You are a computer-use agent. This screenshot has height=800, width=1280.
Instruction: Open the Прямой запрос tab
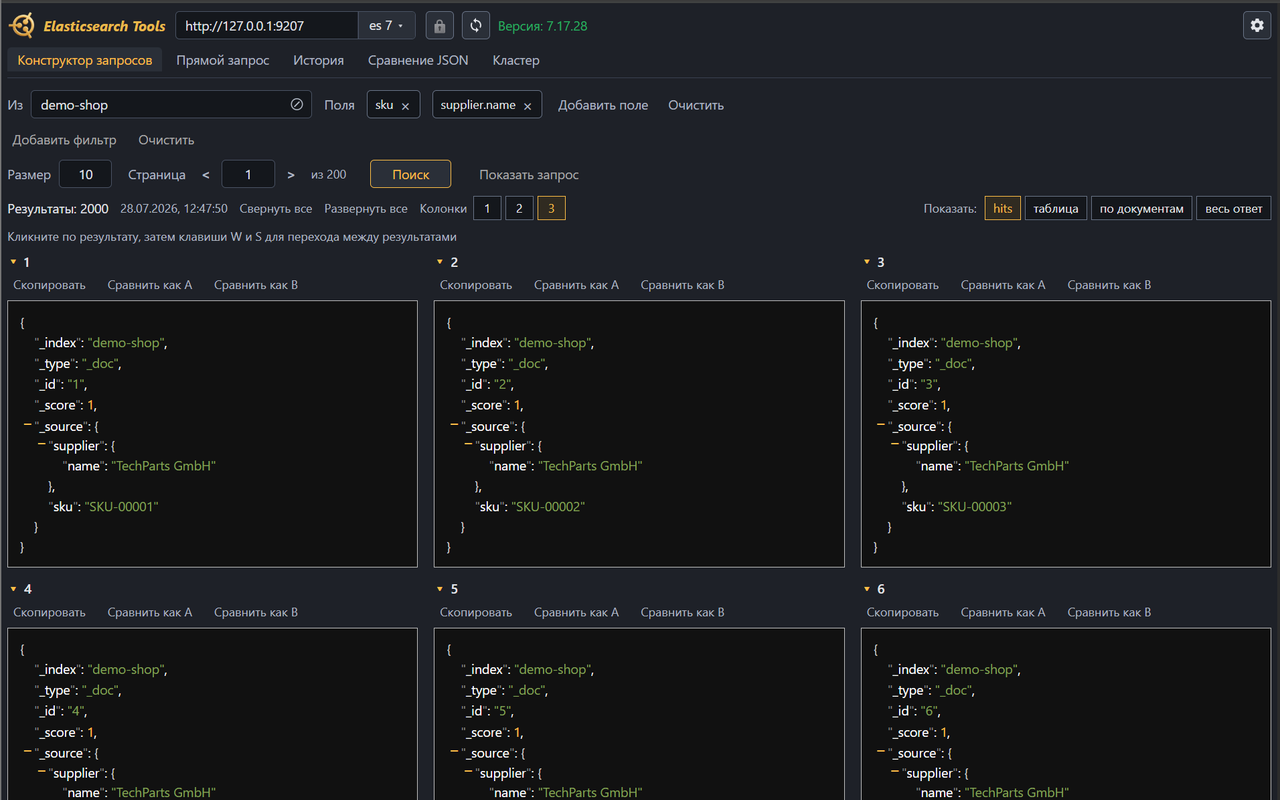pos(223,60)
